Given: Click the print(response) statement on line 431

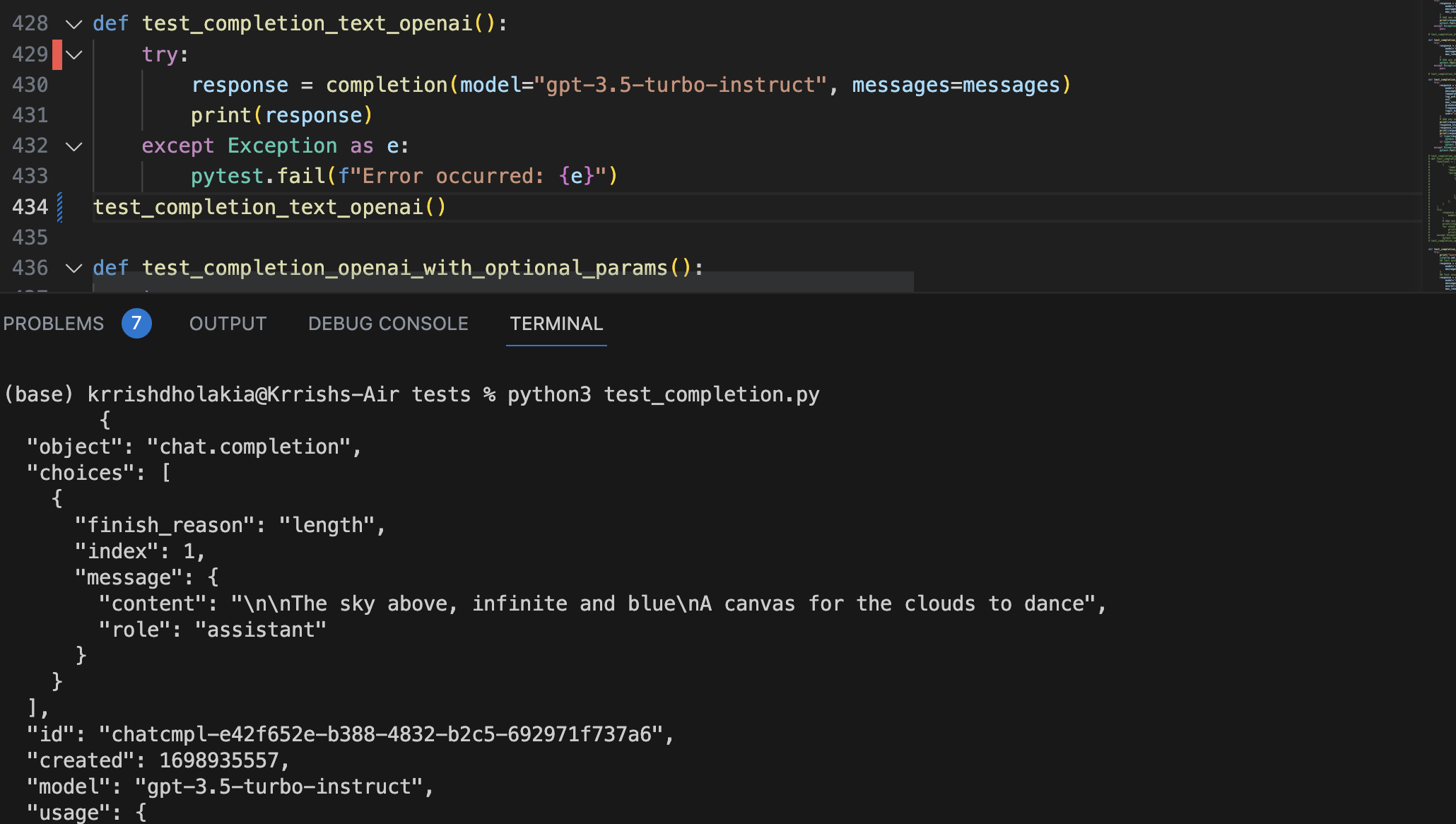Looking at the screenshot, I should point(281,114).
